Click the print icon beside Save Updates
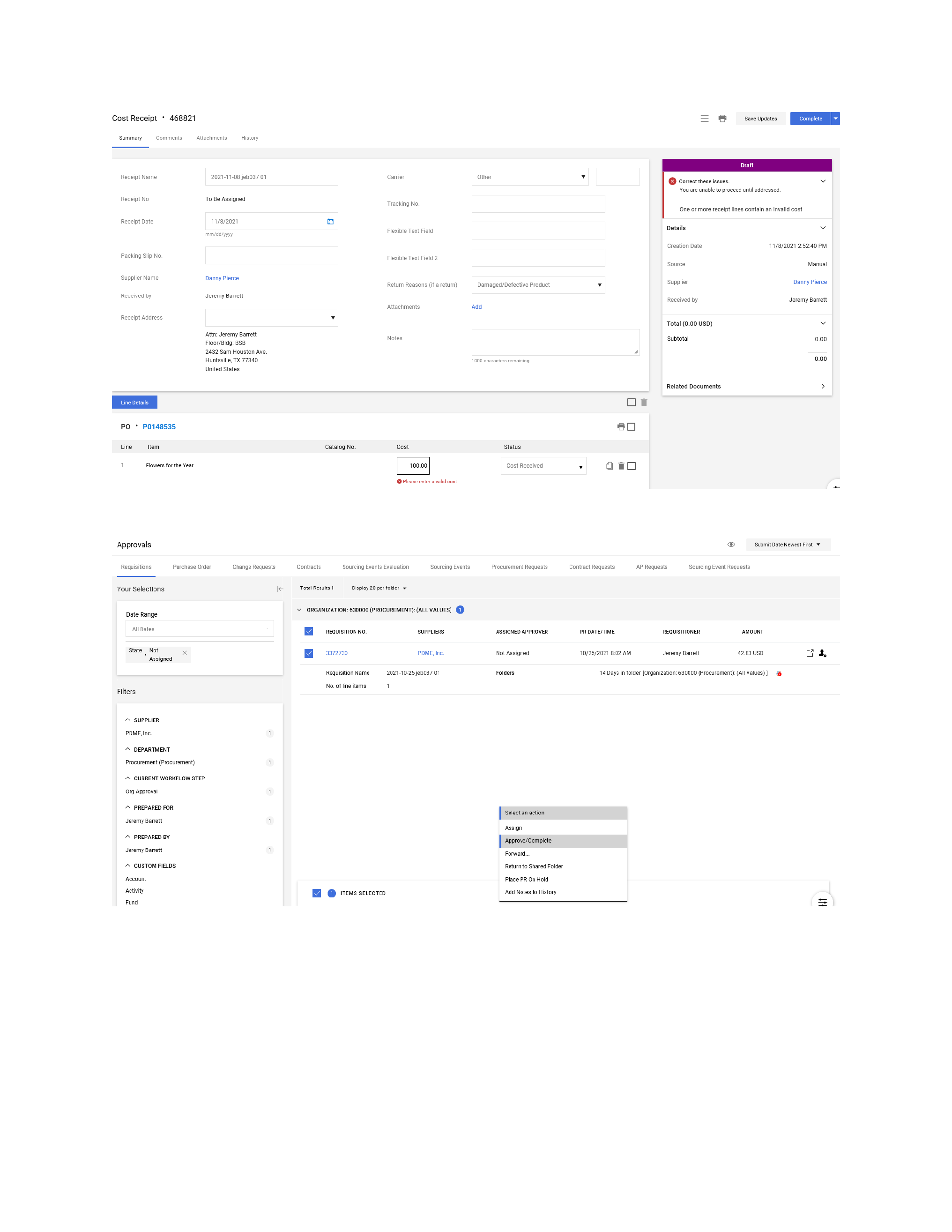Viewport: 952px width, 1232px height. 722,119
